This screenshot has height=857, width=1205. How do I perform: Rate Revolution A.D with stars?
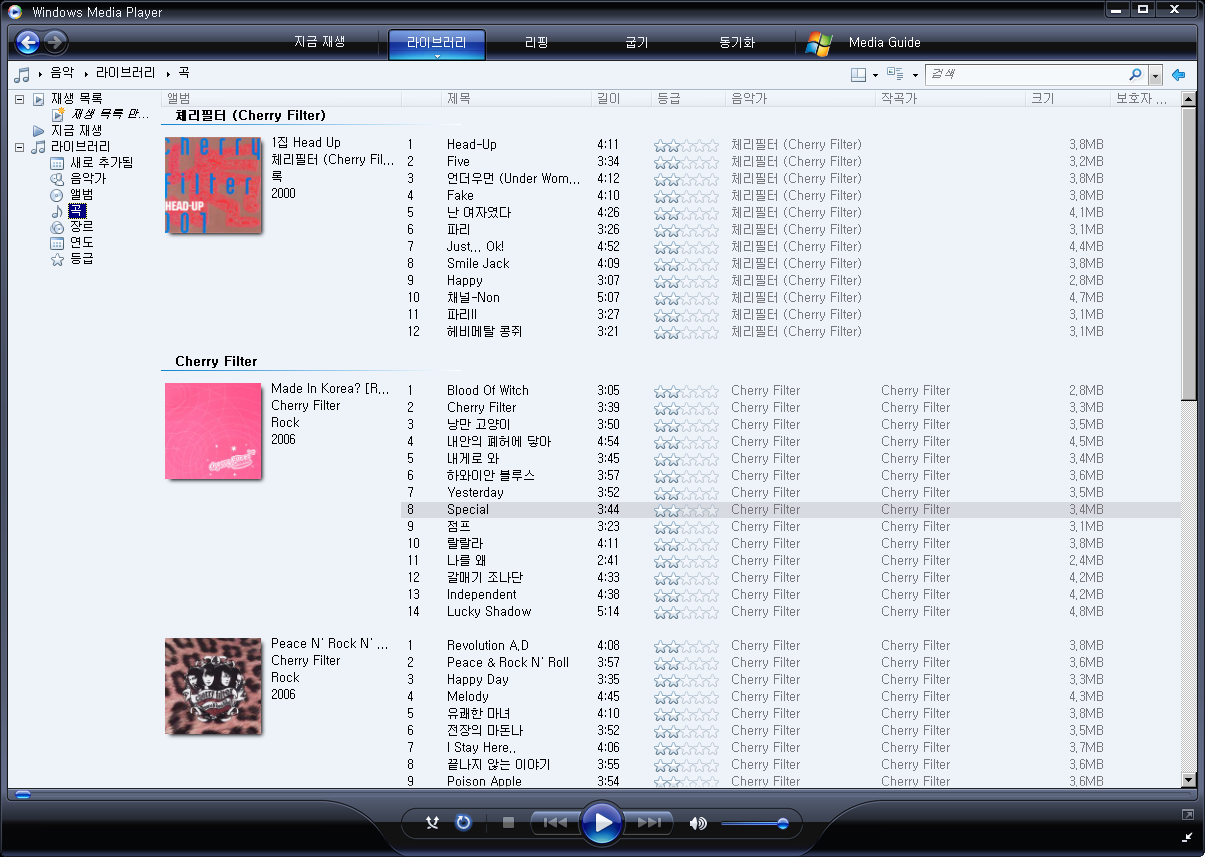point(686,646)
